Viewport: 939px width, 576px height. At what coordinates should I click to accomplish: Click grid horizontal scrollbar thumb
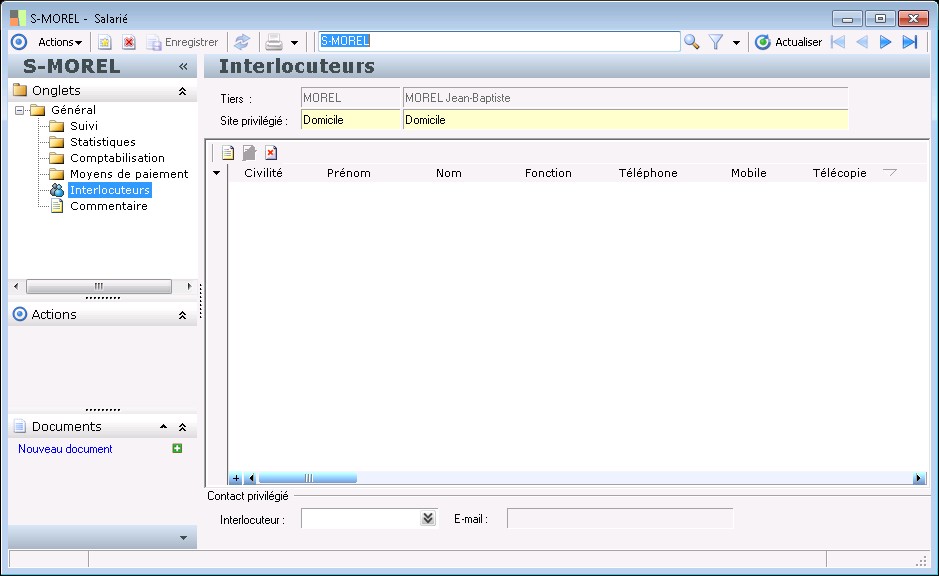[x=308, y=478]
